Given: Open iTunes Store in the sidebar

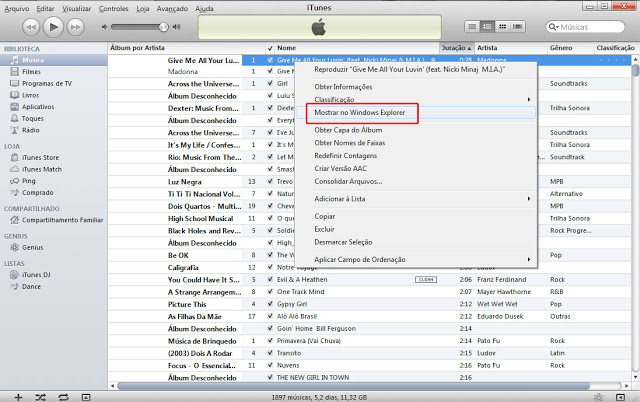Looking at the screenshot, I should [40, 157].
